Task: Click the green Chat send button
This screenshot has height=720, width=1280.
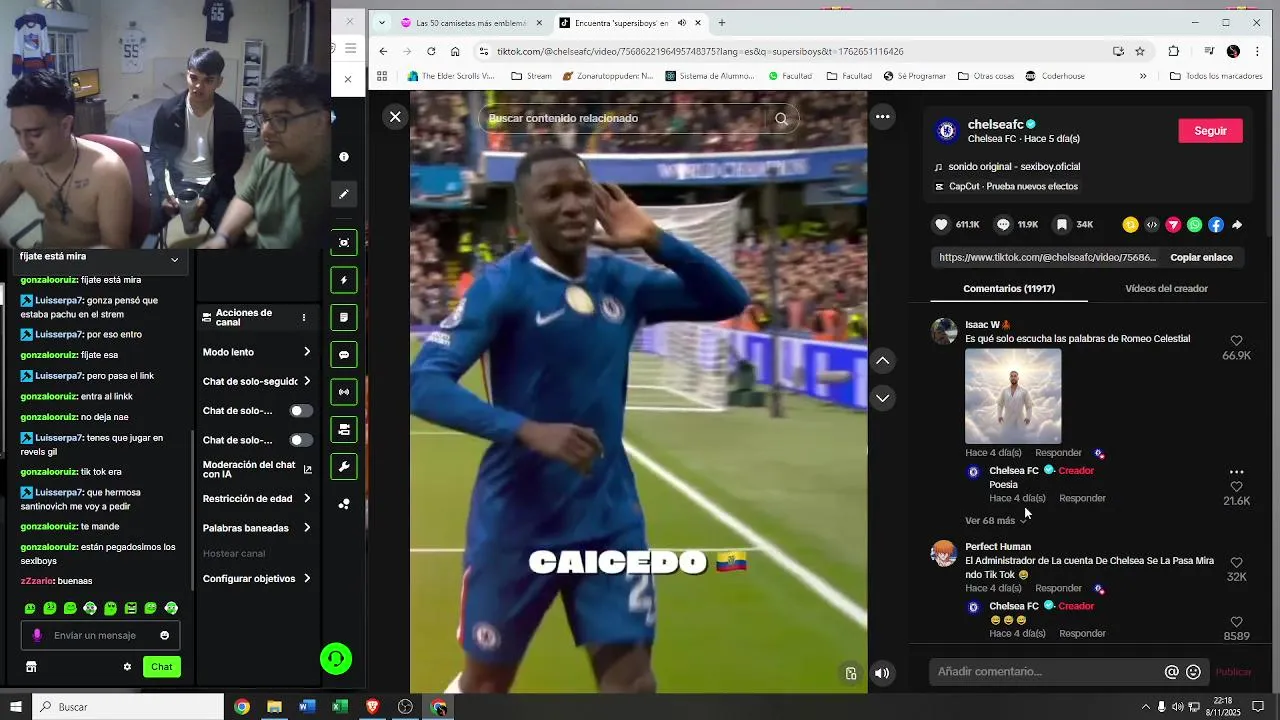Action: pyautogui.click(x=162, y=667)
